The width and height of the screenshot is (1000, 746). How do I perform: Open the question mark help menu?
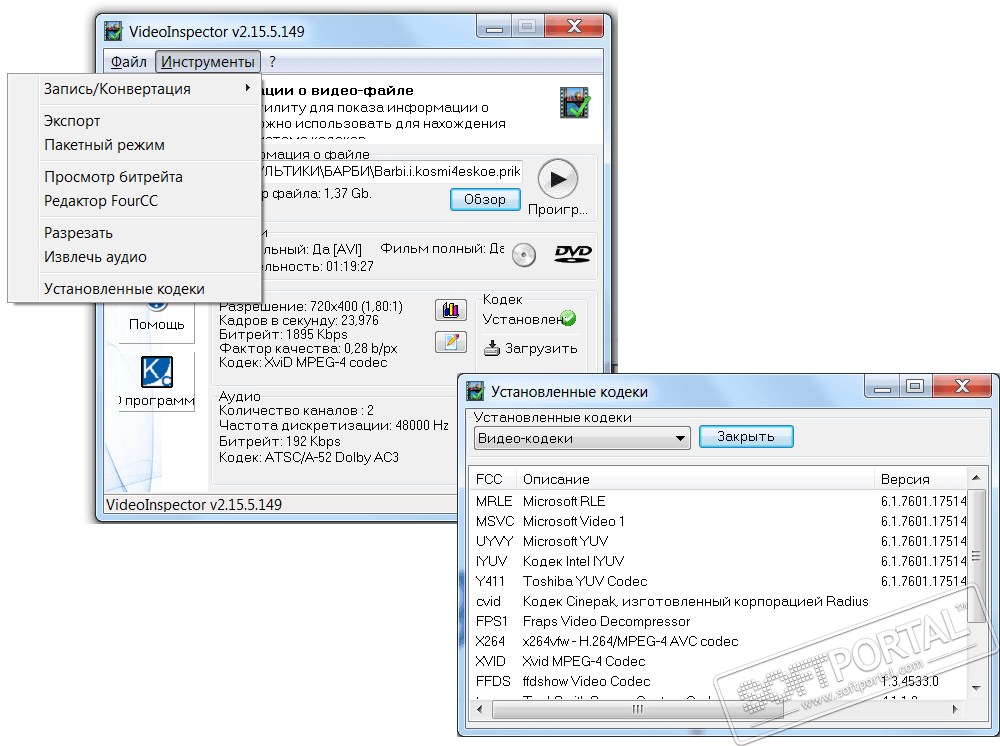tap(272, 62)
